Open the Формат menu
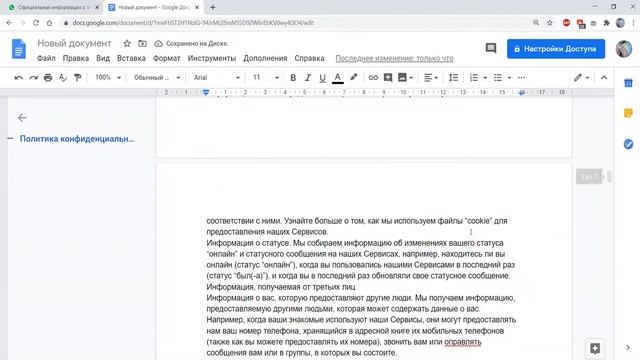The image size is (640, 360). pos(167,58)
